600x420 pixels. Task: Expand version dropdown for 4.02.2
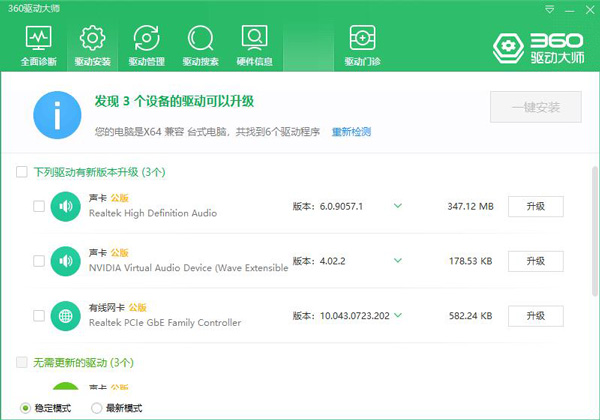tap(398, 260)
